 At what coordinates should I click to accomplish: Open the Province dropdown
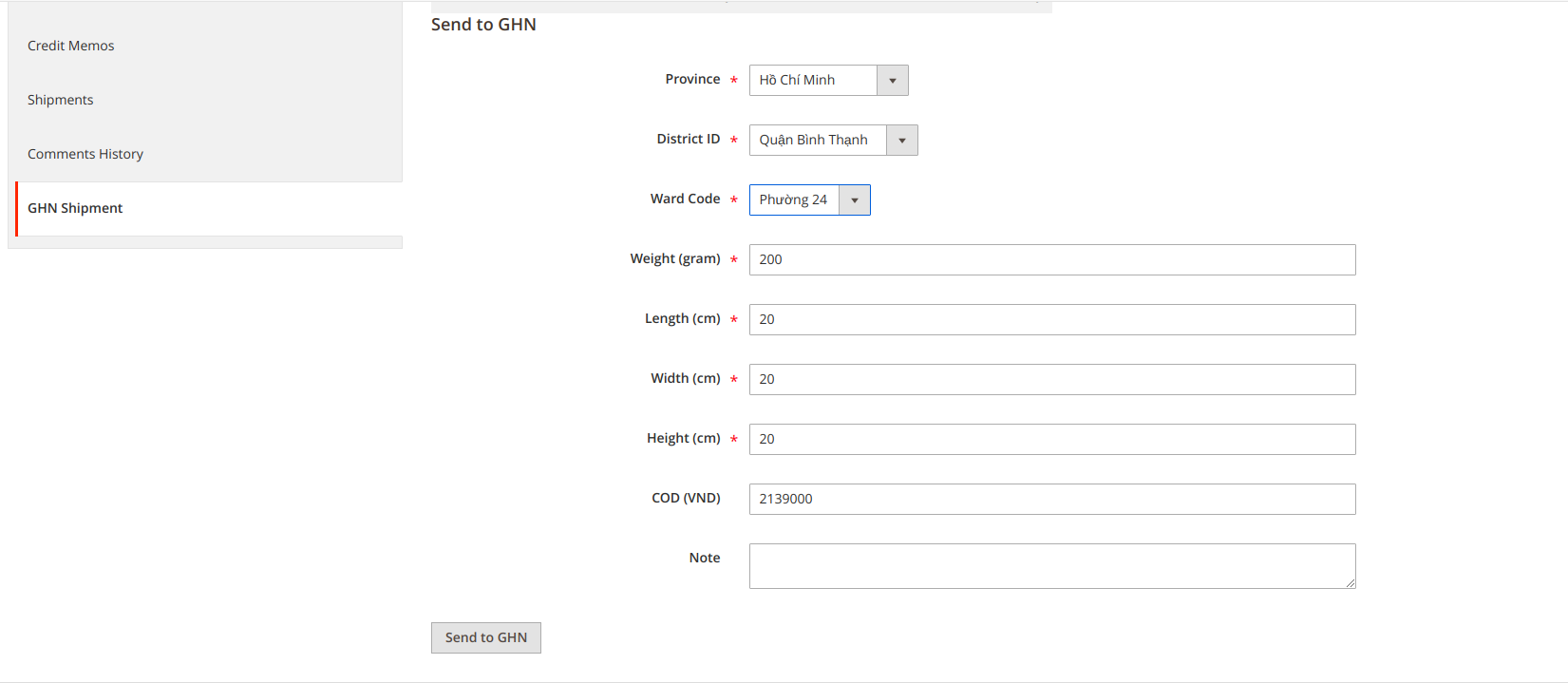click(x=813, y=80)
